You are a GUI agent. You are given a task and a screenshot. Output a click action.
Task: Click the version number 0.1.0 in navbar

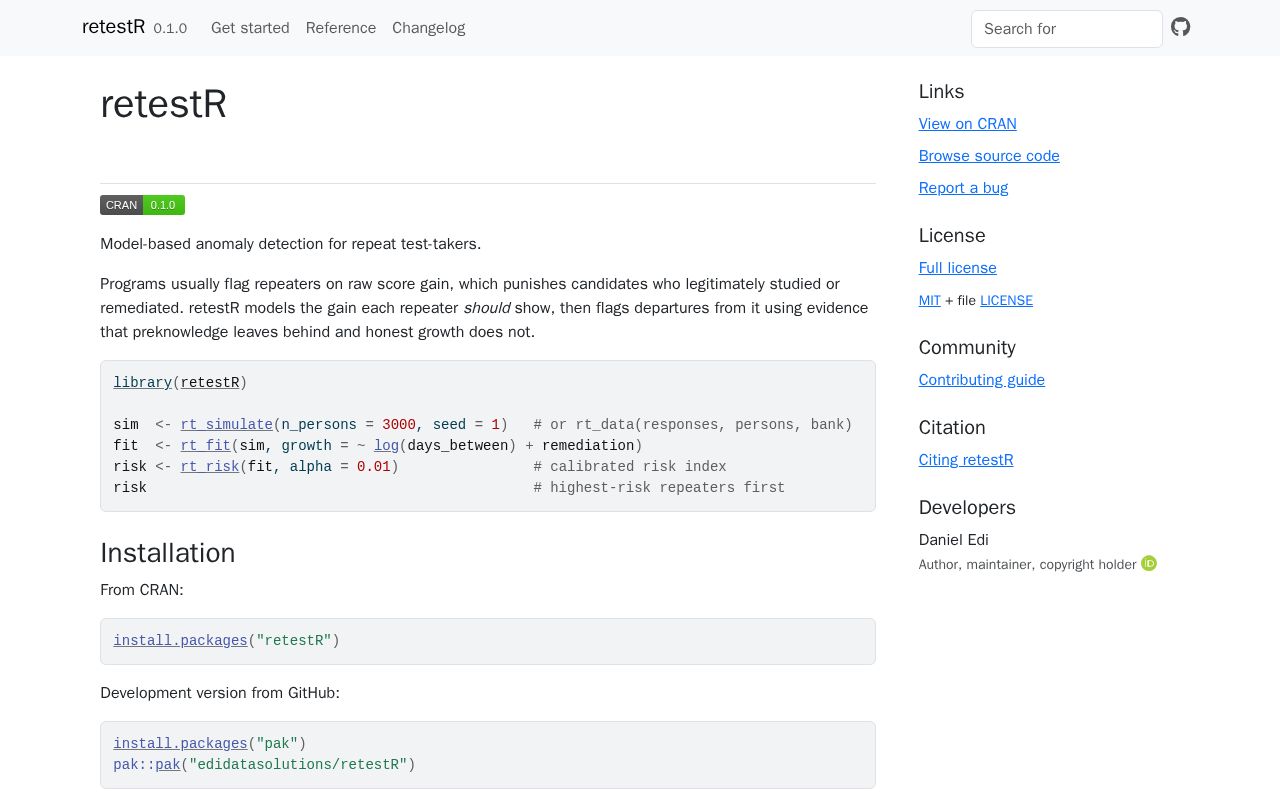click(170, 28)
